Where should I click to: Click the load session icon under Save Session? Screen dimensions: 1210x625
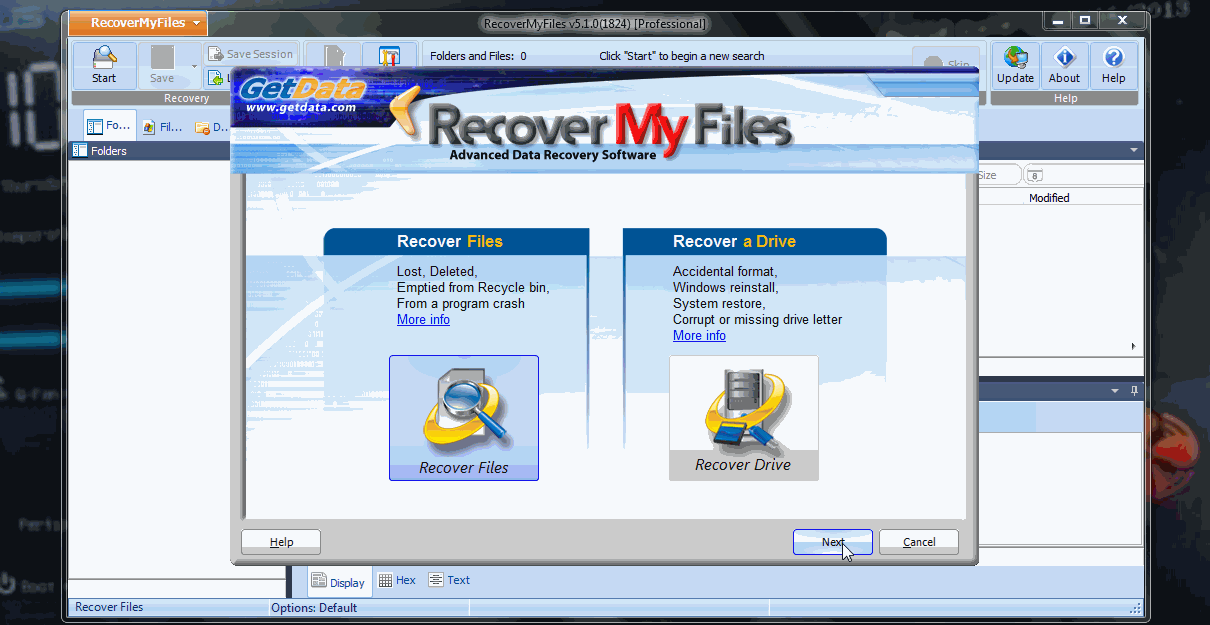coord(215,78)
